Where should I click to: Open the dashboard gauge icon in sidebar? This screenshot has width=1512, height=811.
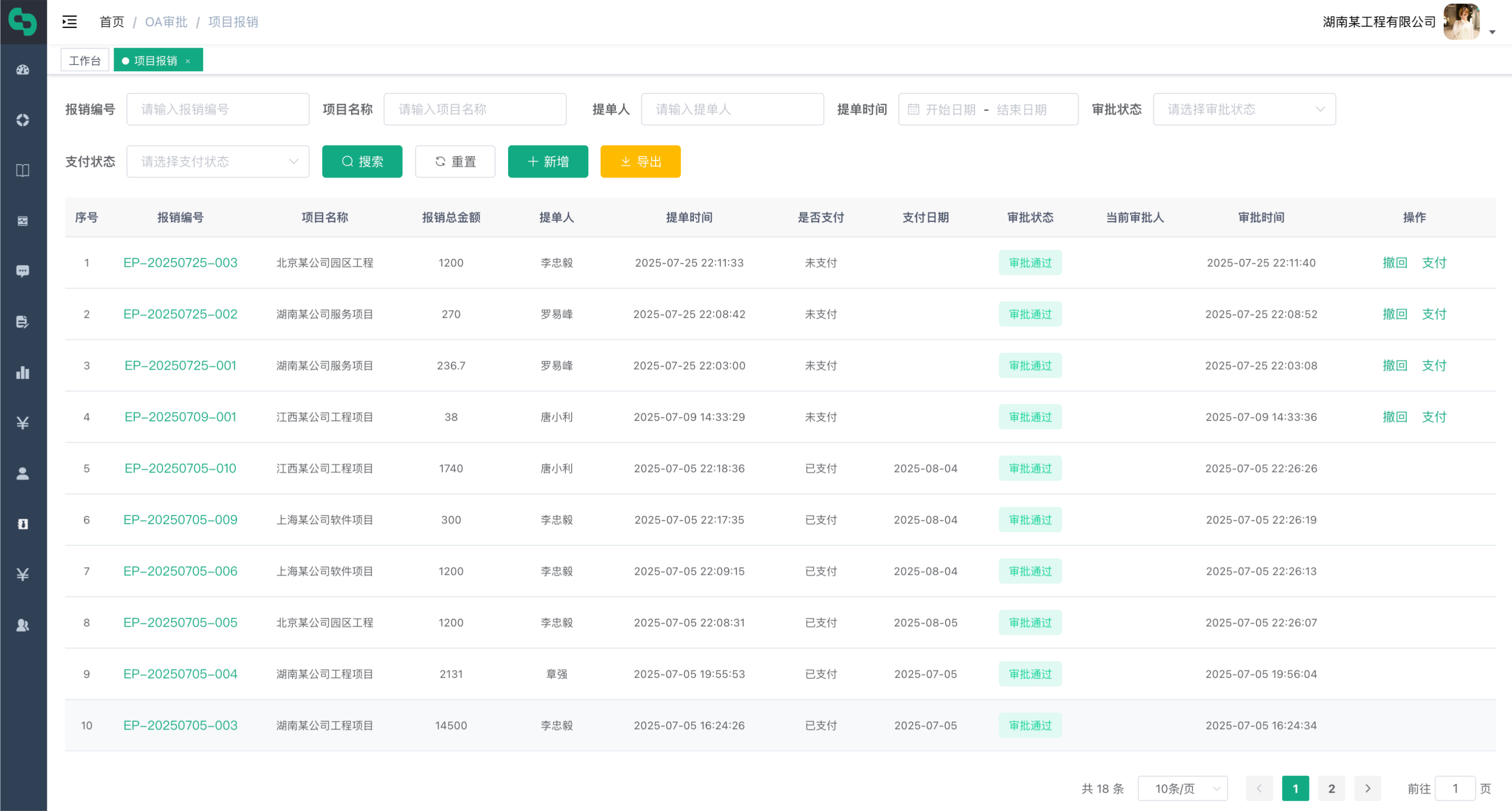(23, 70)
